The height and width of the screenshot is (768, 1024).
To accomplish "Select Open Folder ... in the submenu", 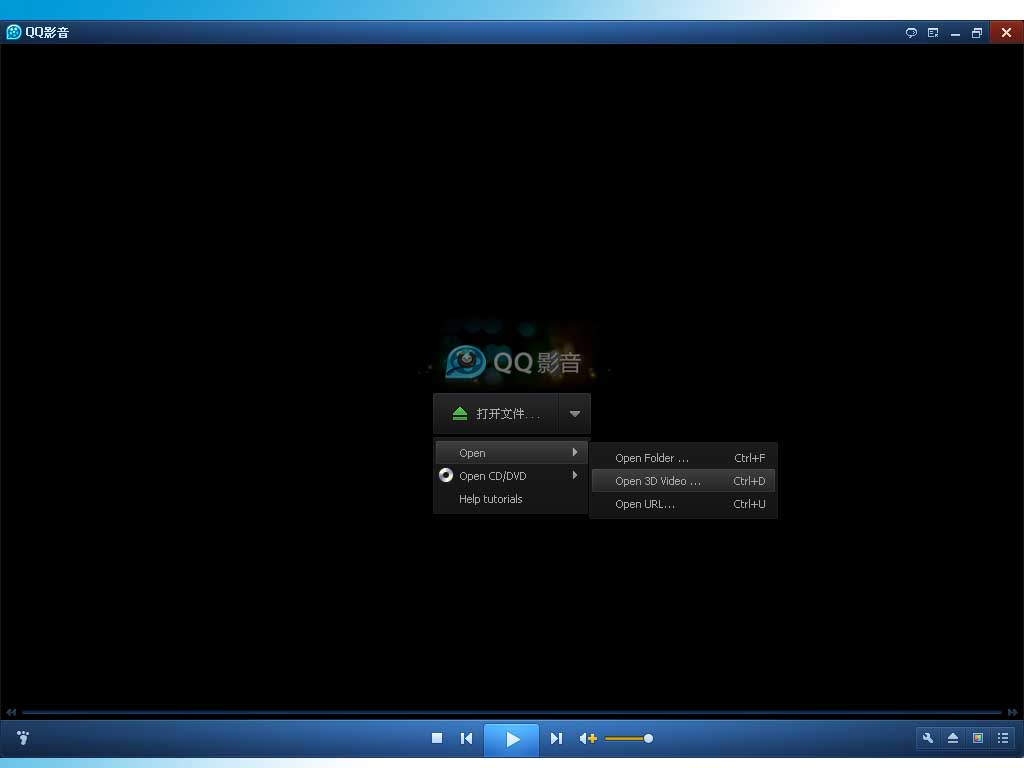I will click(683, 458).
